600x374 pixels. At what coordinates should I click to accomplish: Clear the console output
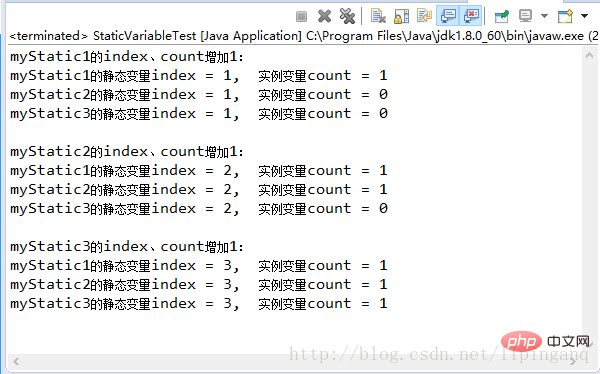click(x=378, y=16)
